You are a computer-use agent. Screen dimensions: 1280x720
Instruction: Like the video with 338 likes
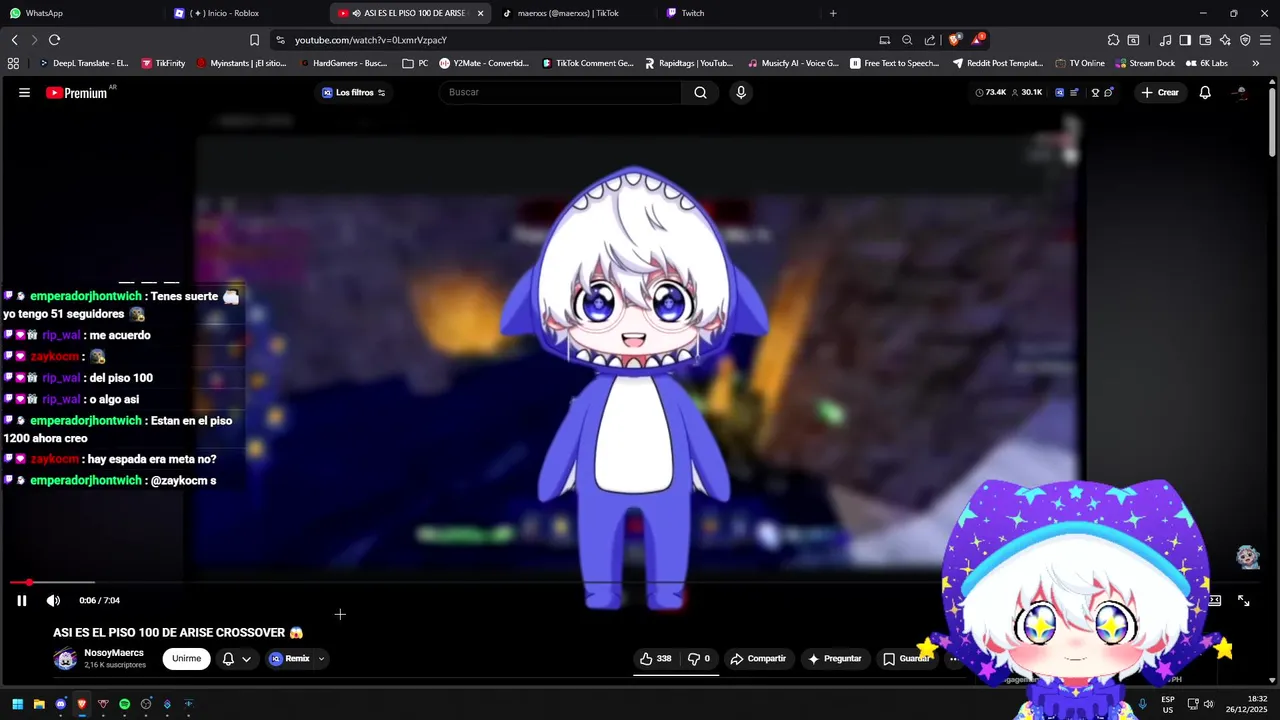click(x=655, y=659)
